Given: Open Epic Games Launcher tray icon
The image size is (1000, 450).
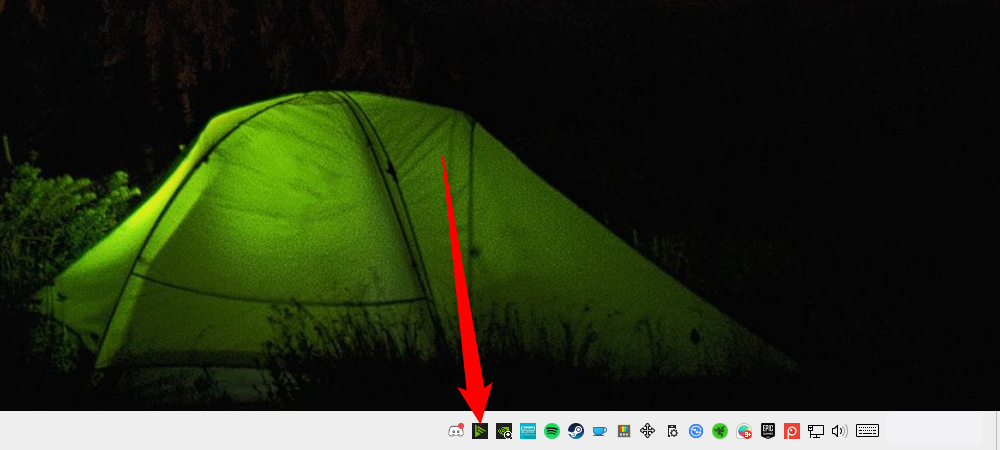Looking at the screenshot, I should tap(768, 432).
